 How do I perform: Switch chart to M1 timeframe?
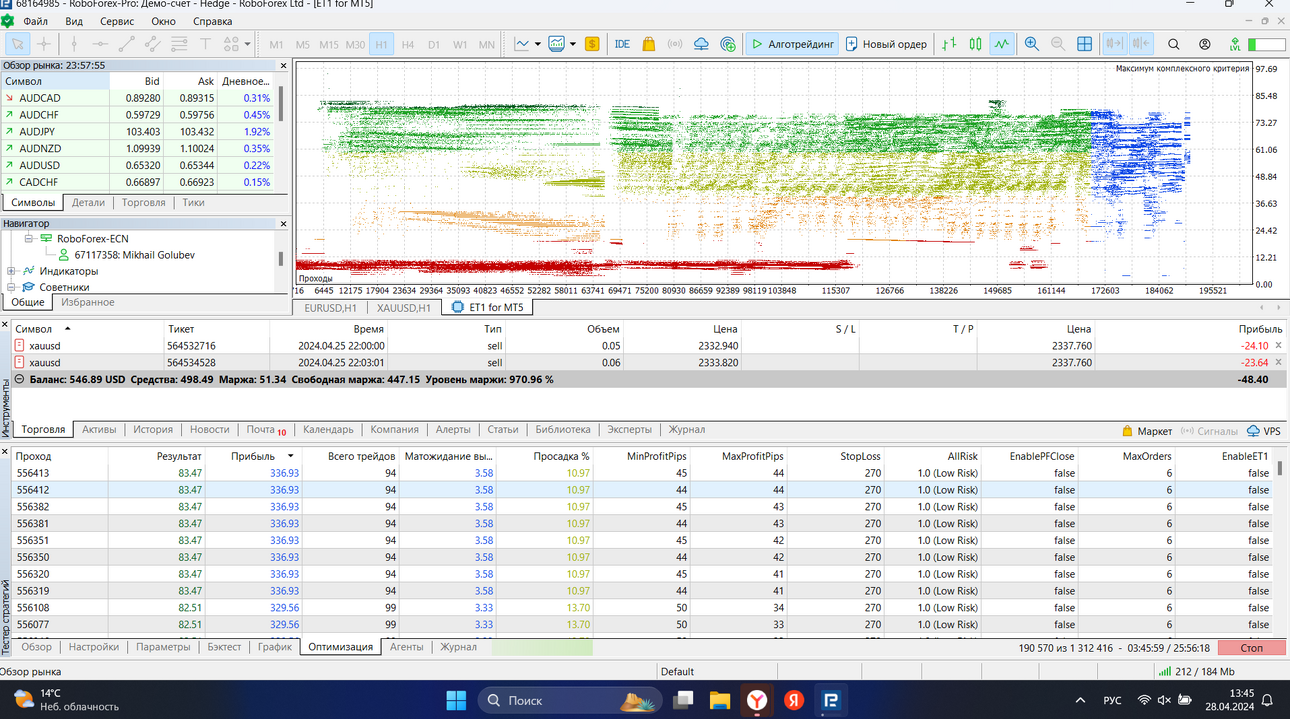[276, 44]
